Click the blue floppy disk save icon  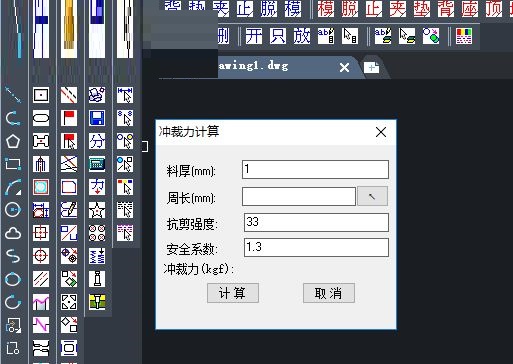pyautogui.click(x=97, y=118)
